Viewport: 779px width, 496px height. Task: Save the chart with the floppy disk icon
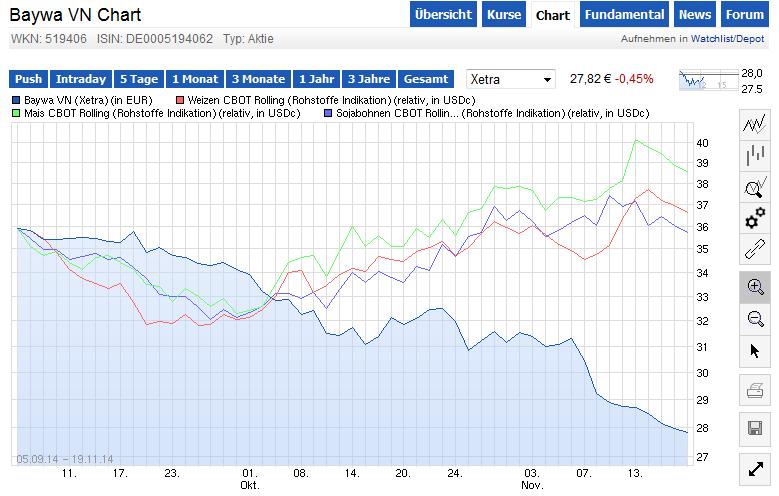[x=755, y=428]
